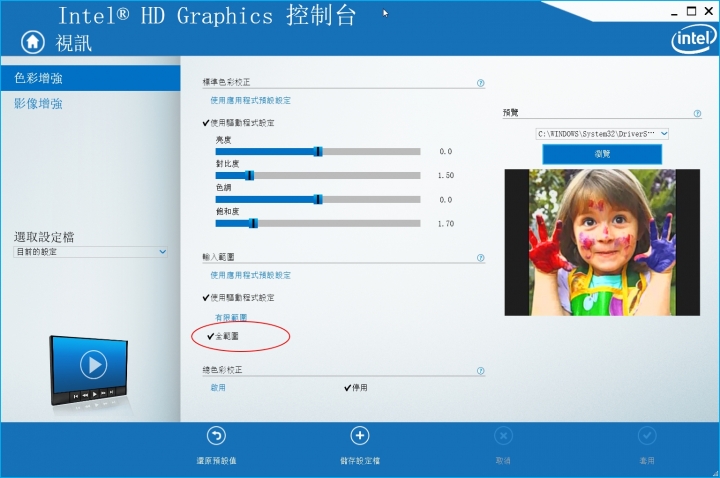The height and width of the screenshot is (478, 720).
Task: Enable 總色彩校正 with 啟用
Action: coord(218,388)
